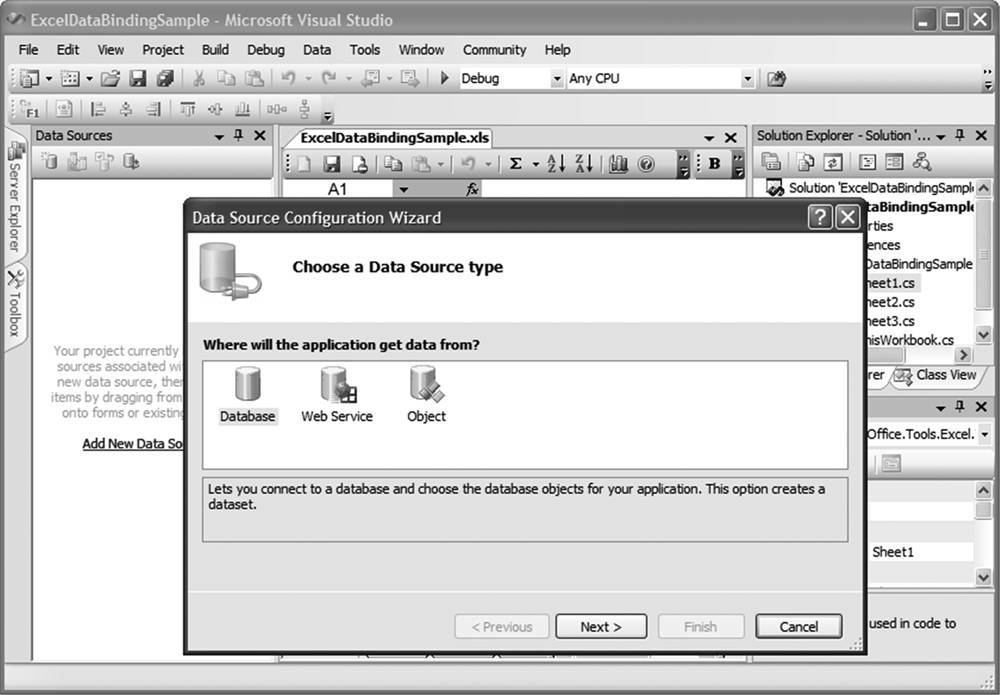Click the Sort Descending Z-A icon
This screenshot has width=1000, height=695.
(x=584, y=165)
